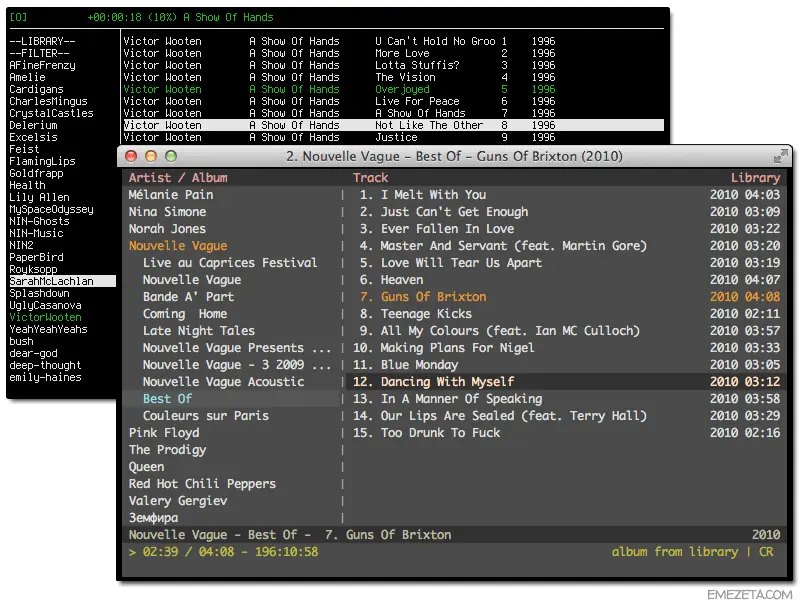Select highlighted SarahMcLachlan in back window
800x606 pixels.
pos(62,281)
